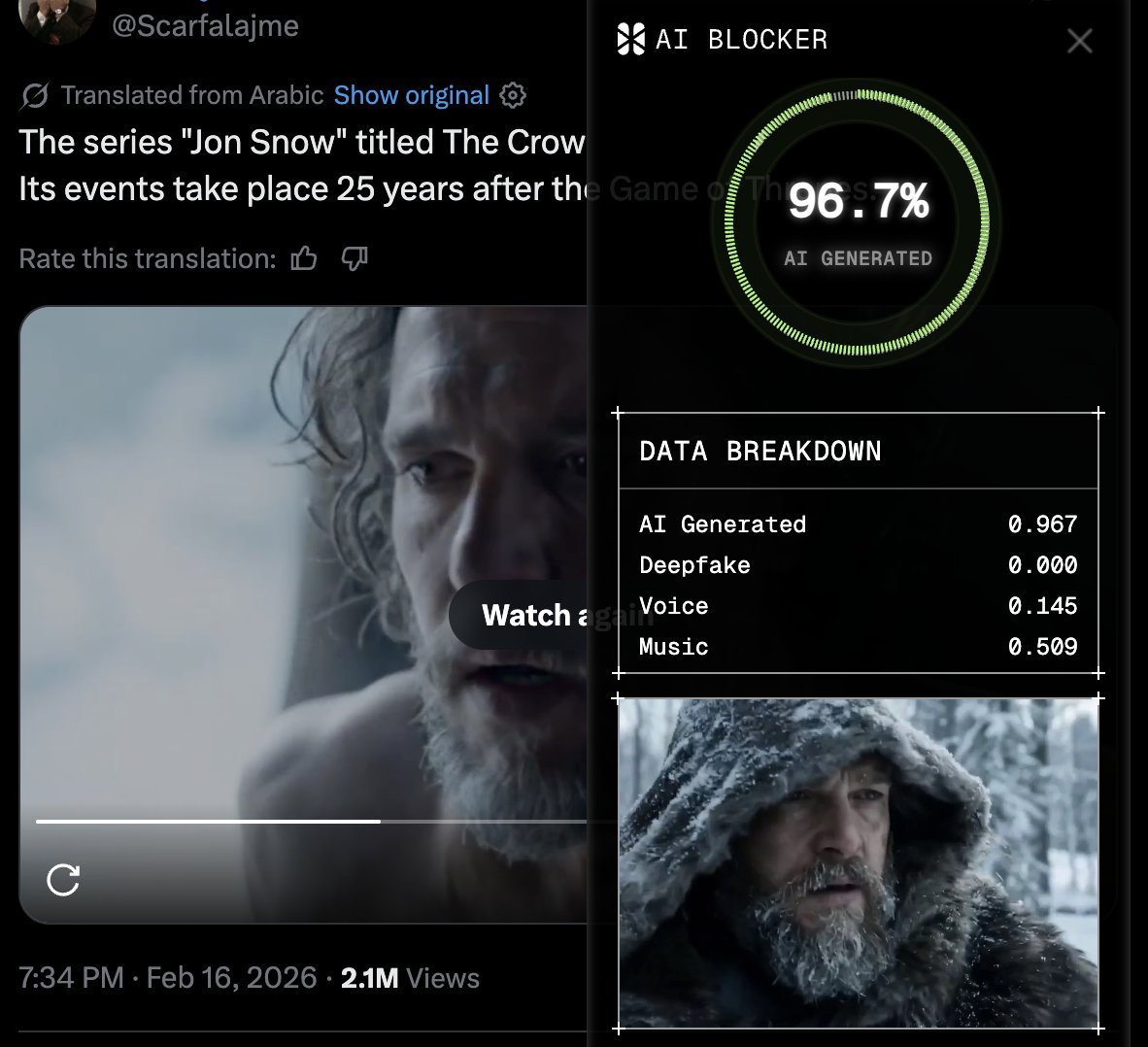Click the Show original link
Viewport: 1148px width, 1047px height.
click(x=411, y=94)
